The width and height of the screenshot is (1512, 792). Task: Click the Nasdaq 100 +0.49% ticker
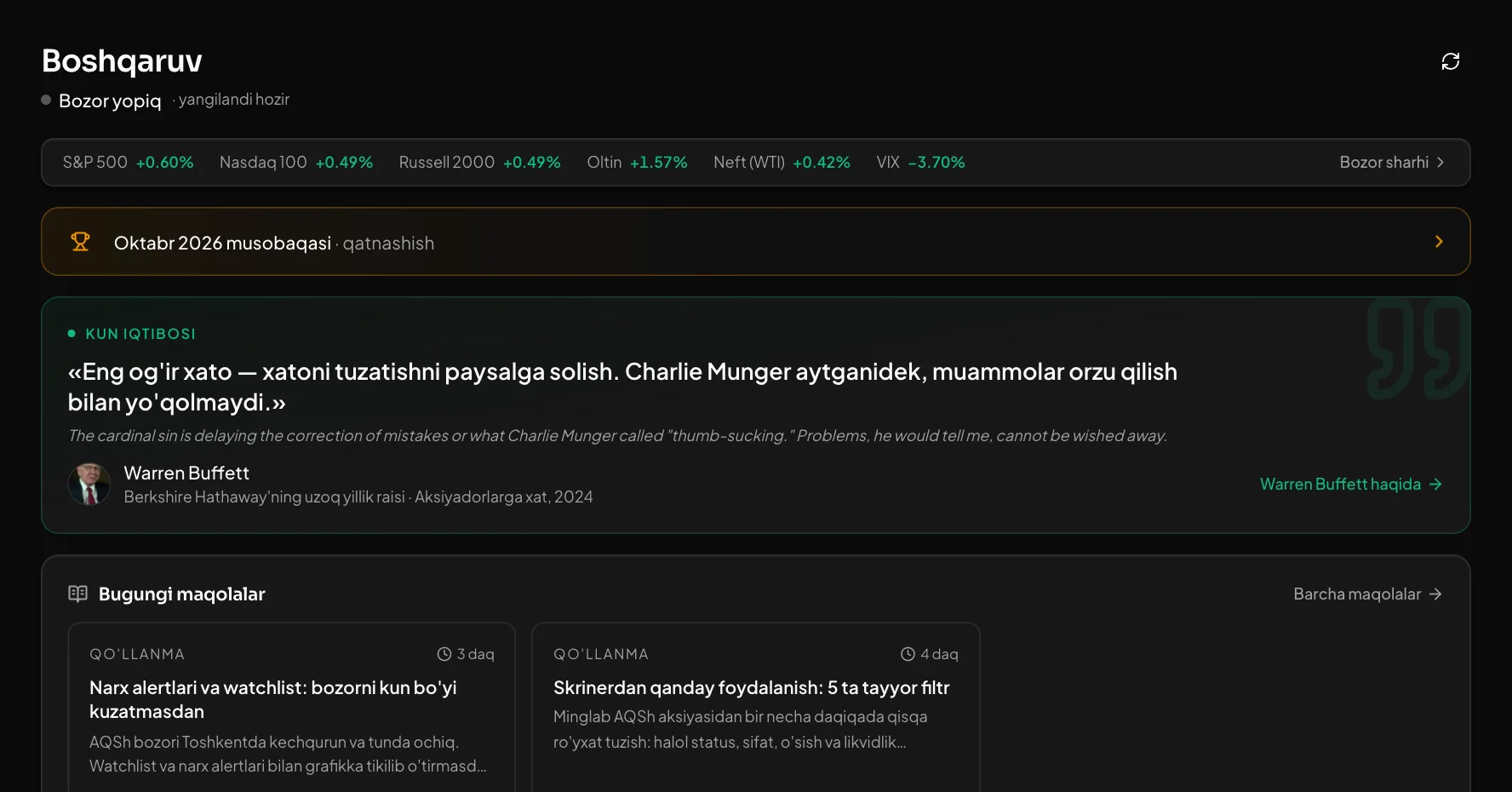(x=296, y=162)
